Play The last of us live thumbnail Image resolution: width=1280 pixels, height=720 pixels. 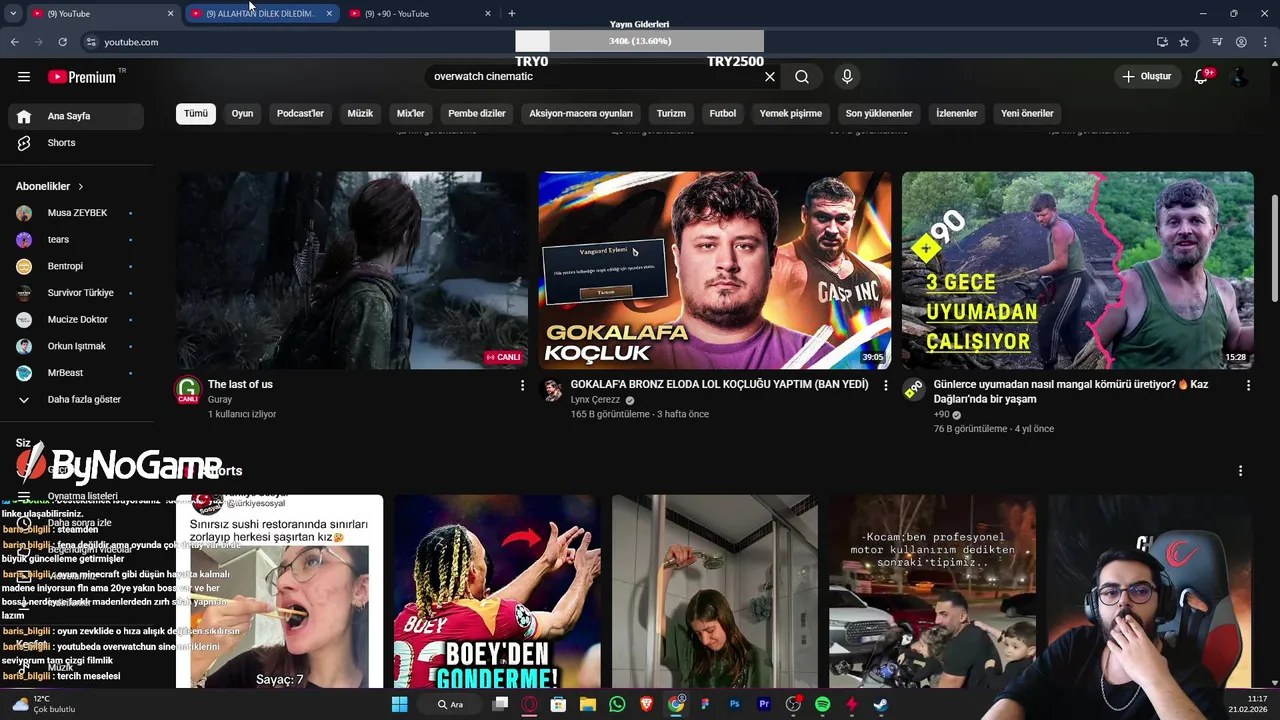click(352, 270)
